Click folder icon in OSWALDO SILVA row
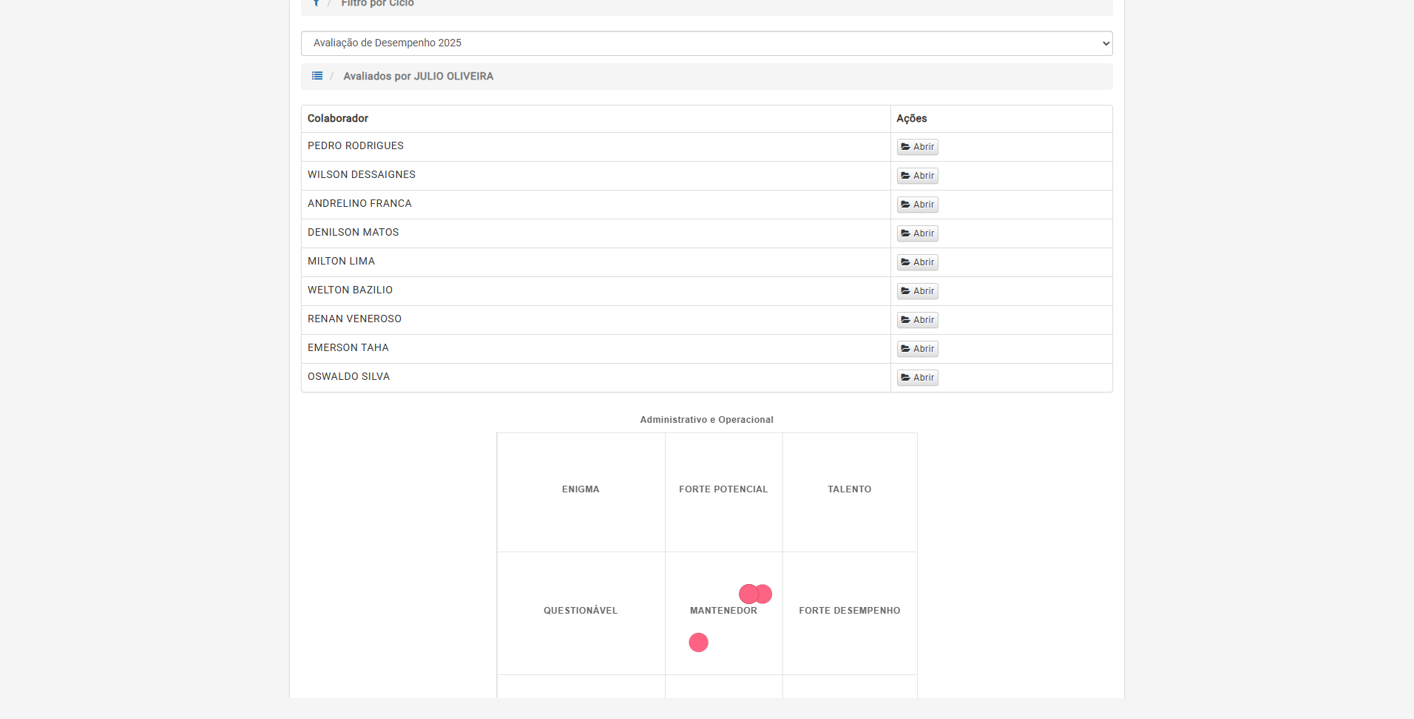 [x=906, y=378]
